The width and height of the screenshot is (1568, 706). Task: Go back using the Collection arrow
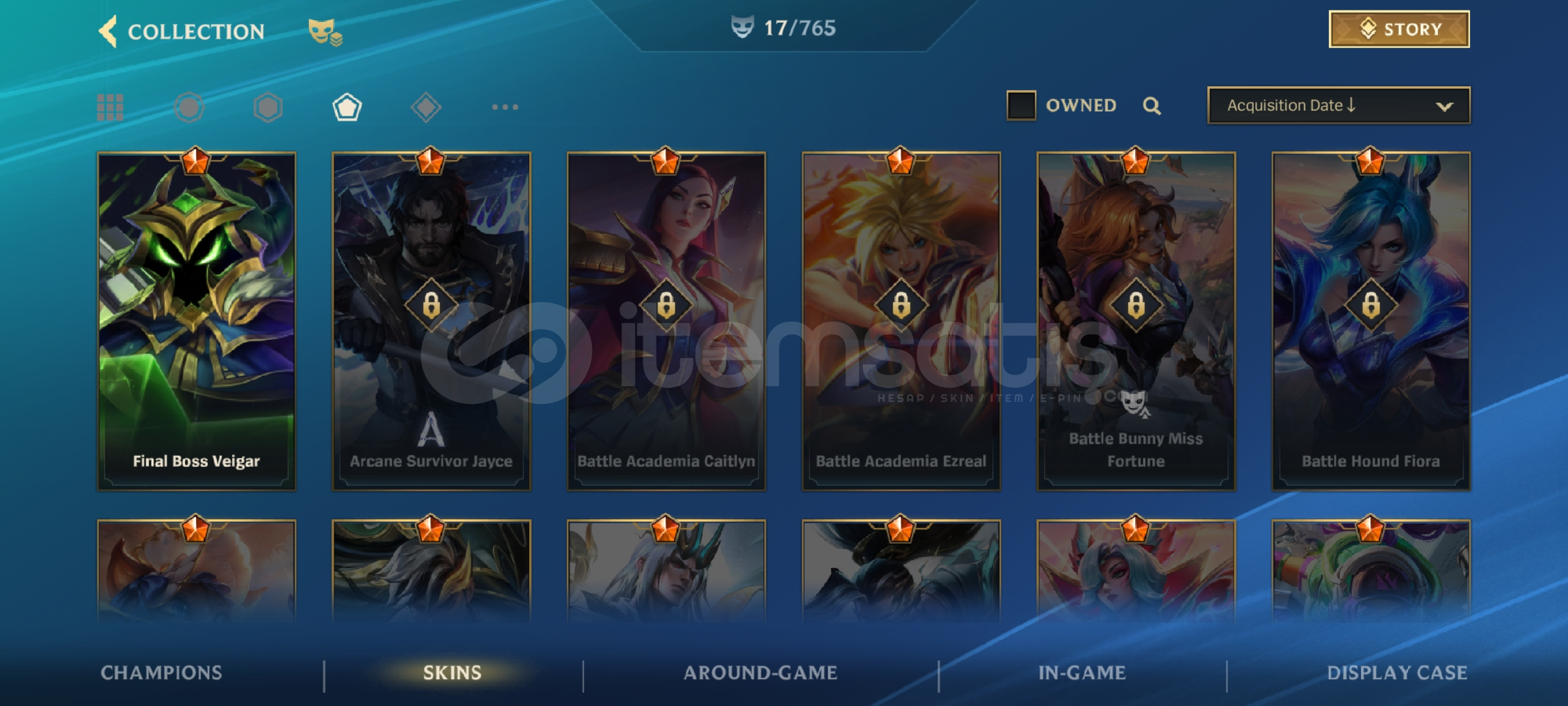108,31
